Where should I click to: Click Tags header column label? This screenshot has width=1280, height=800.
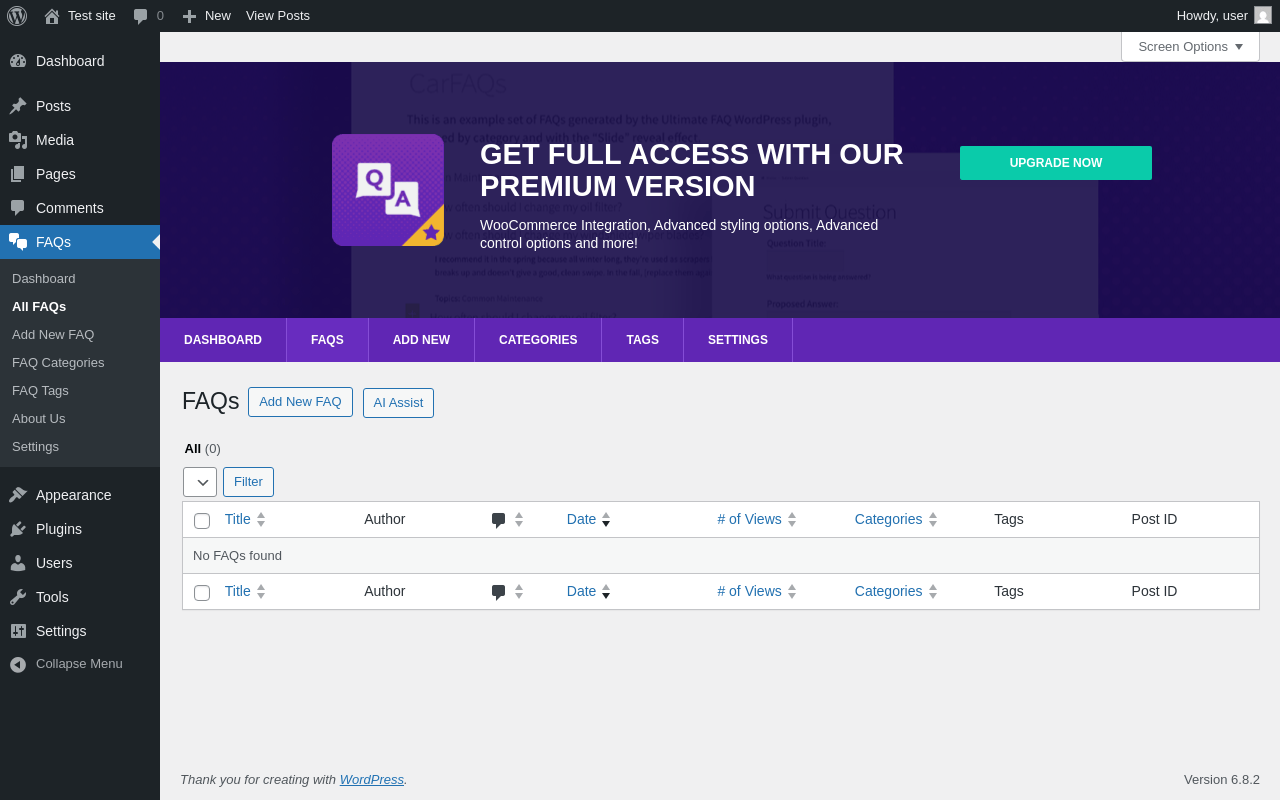pyautogui.click(x=1009, y=520)
